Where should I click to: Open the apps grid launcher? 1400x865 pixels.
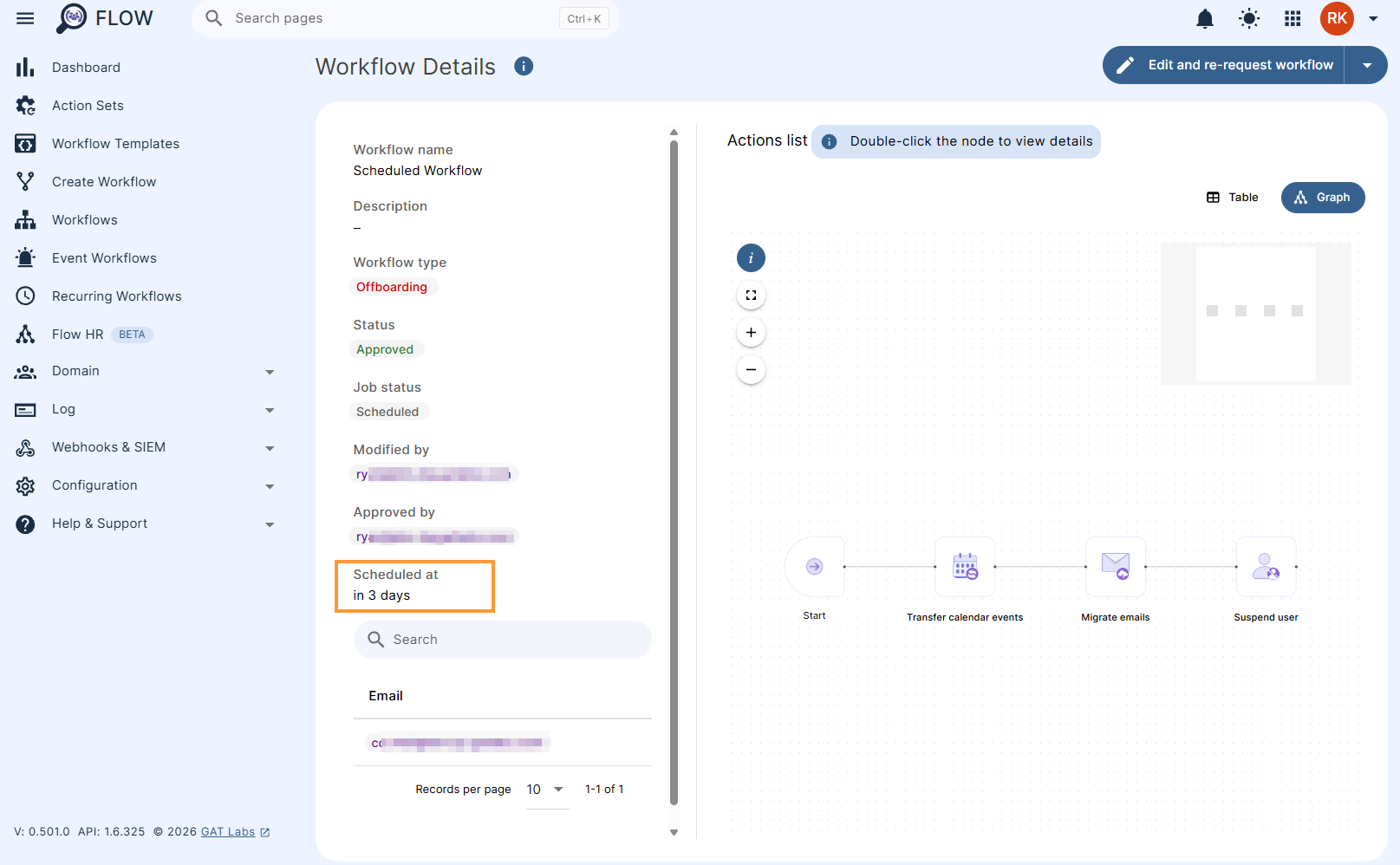tap(1293, 18)
